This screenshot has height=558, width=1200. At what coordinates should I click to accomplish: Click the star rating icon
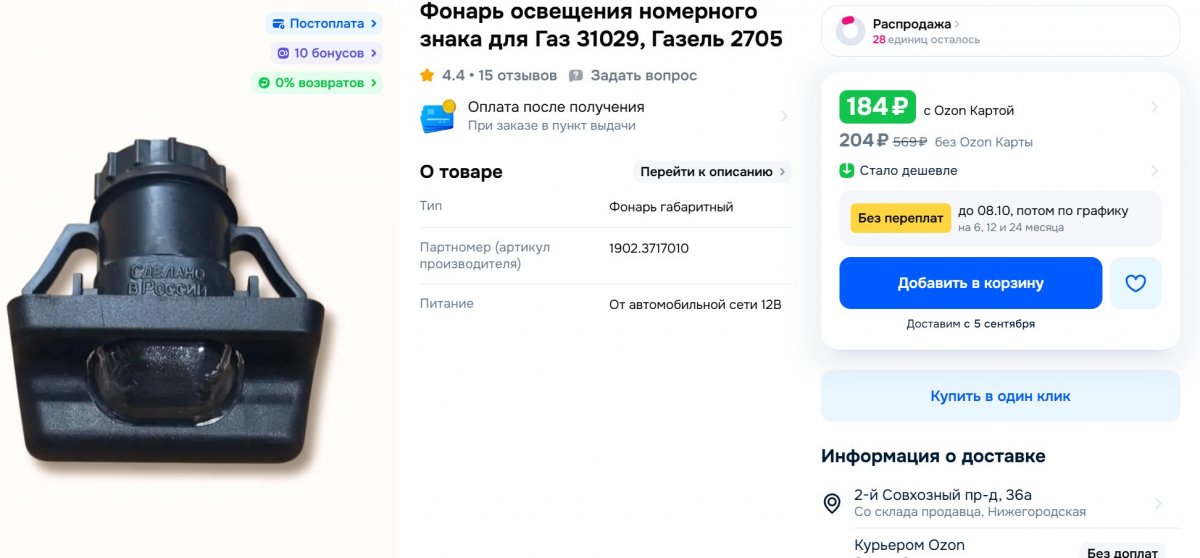click(x=427, y=75)
